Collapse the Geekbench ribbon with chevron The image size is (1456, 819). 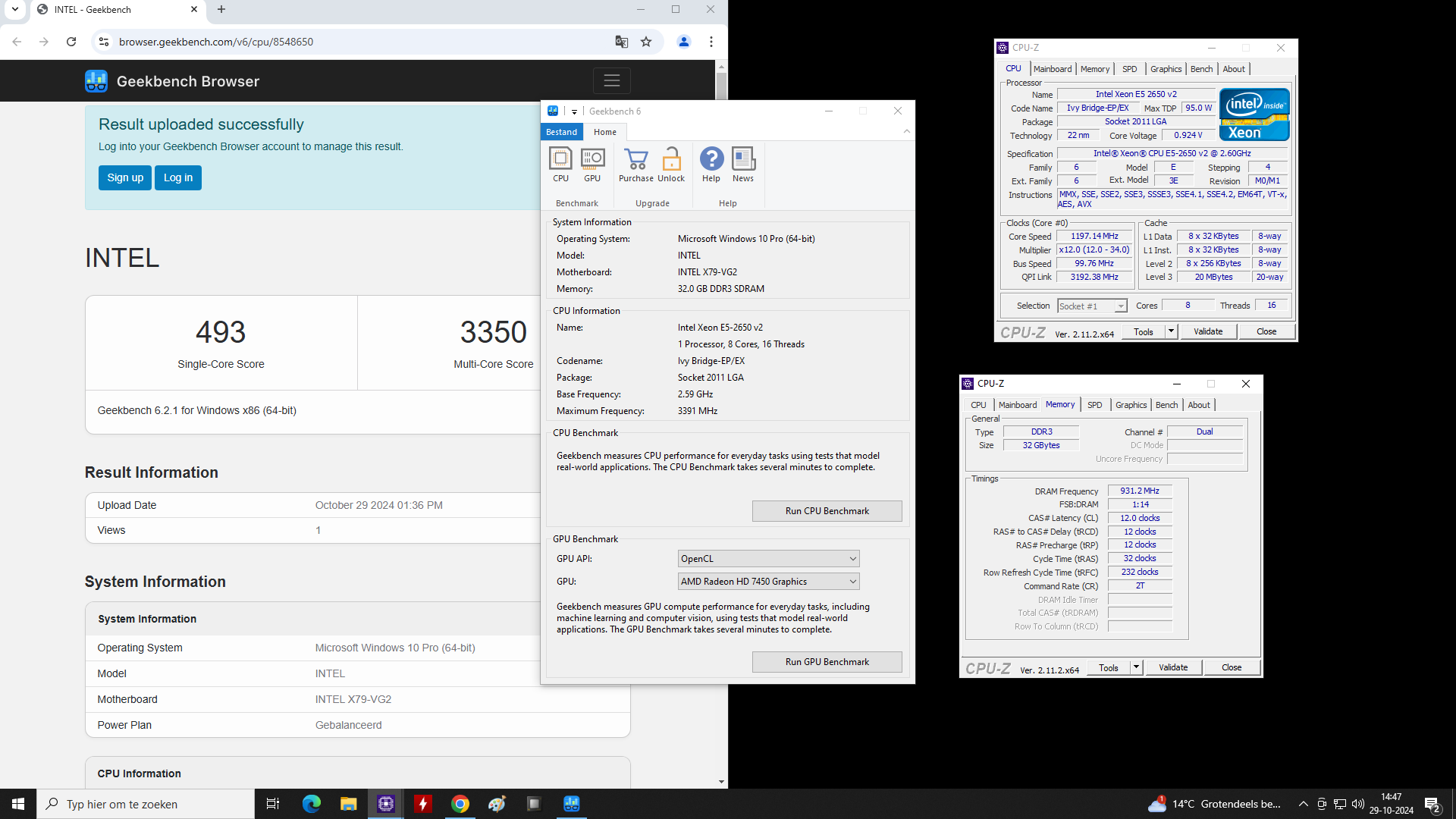[x=907, y=132]
